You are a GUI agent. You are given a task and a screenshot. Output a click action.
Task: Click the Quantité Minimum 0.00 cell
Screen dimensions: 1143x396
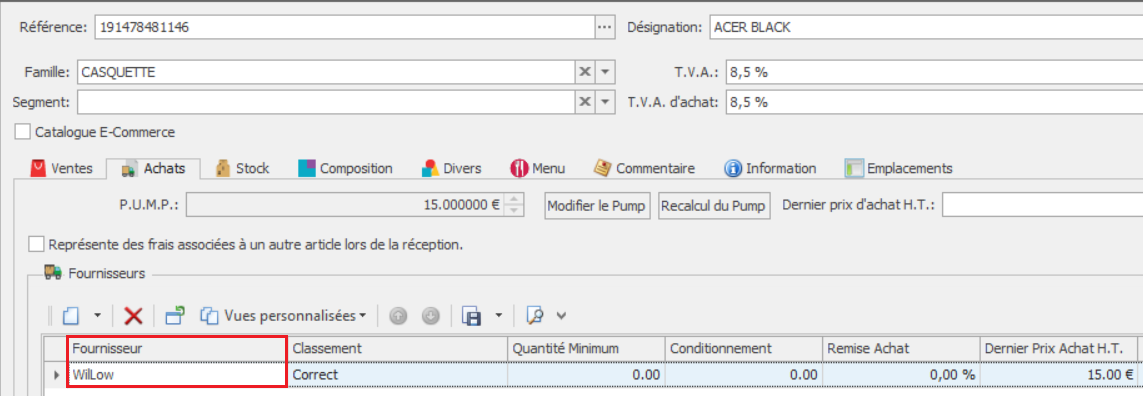tap(586, 375)
